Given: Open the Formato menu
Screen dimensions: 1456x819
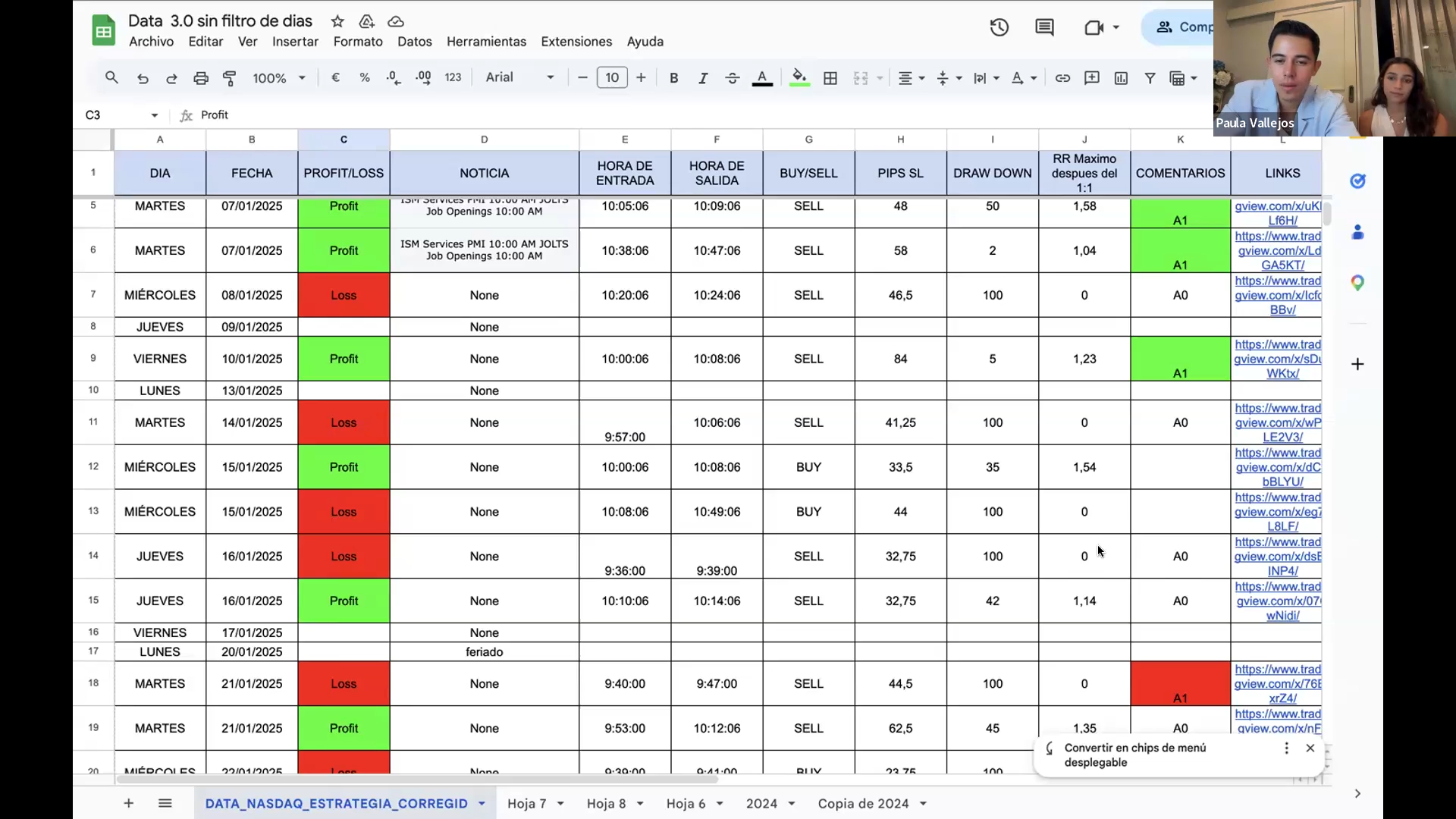Looking at the screenshot, I should 358,42.
